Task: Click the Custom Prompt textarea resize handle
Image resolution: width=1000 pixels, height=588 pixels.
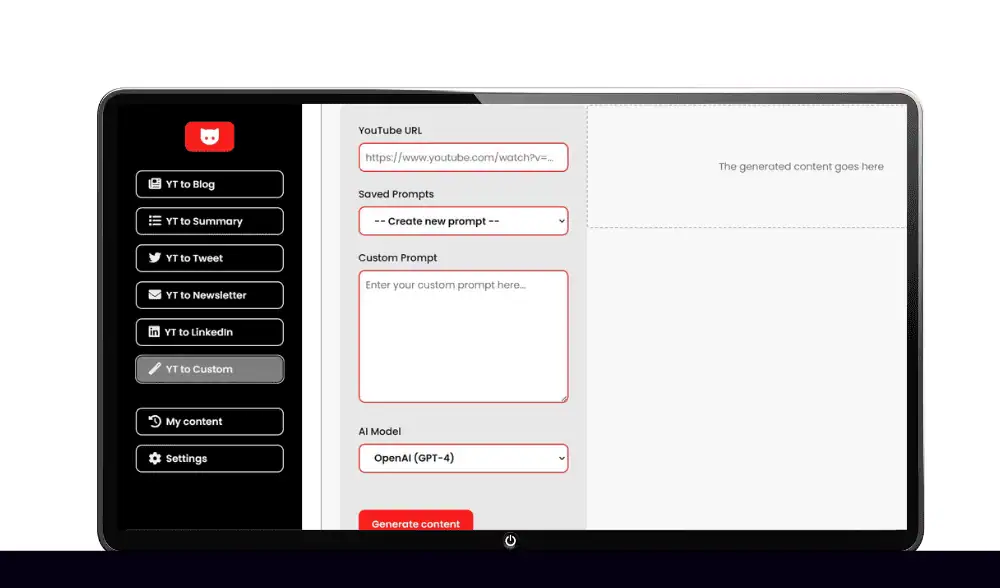Action: pyautogui.click(x=564, y=398)
